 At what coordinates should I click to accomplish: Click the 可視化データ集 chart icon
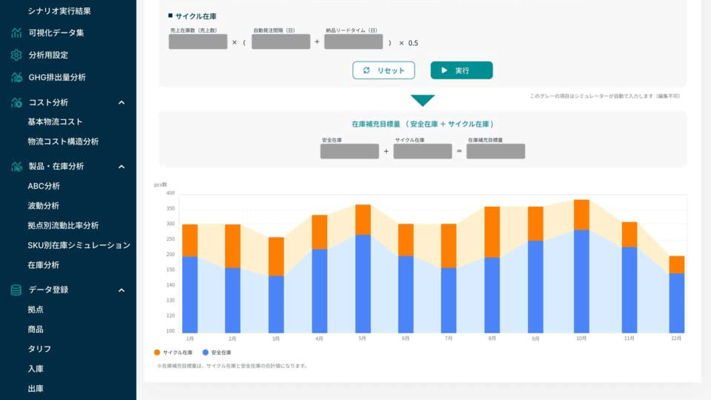point(16,33)
